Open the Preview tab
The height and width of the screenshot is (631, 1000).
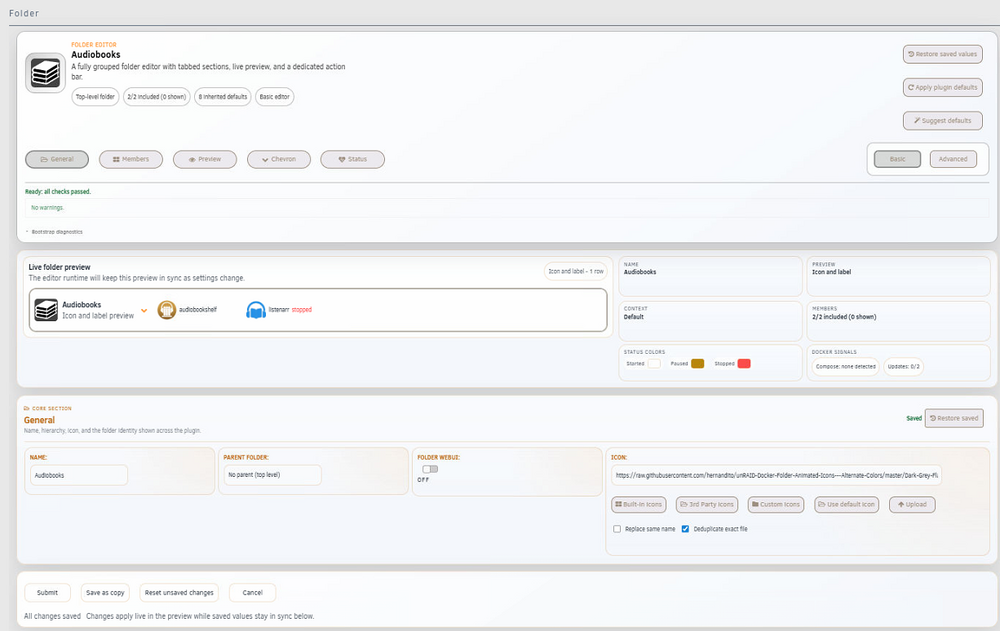pyautogui.click(x=205, y=160)
